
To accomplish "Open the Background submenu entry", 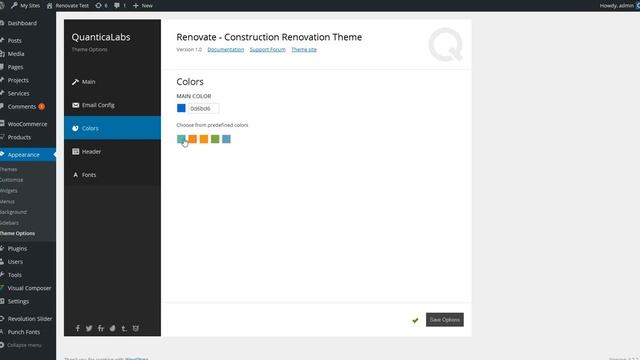I will [13, 212].
